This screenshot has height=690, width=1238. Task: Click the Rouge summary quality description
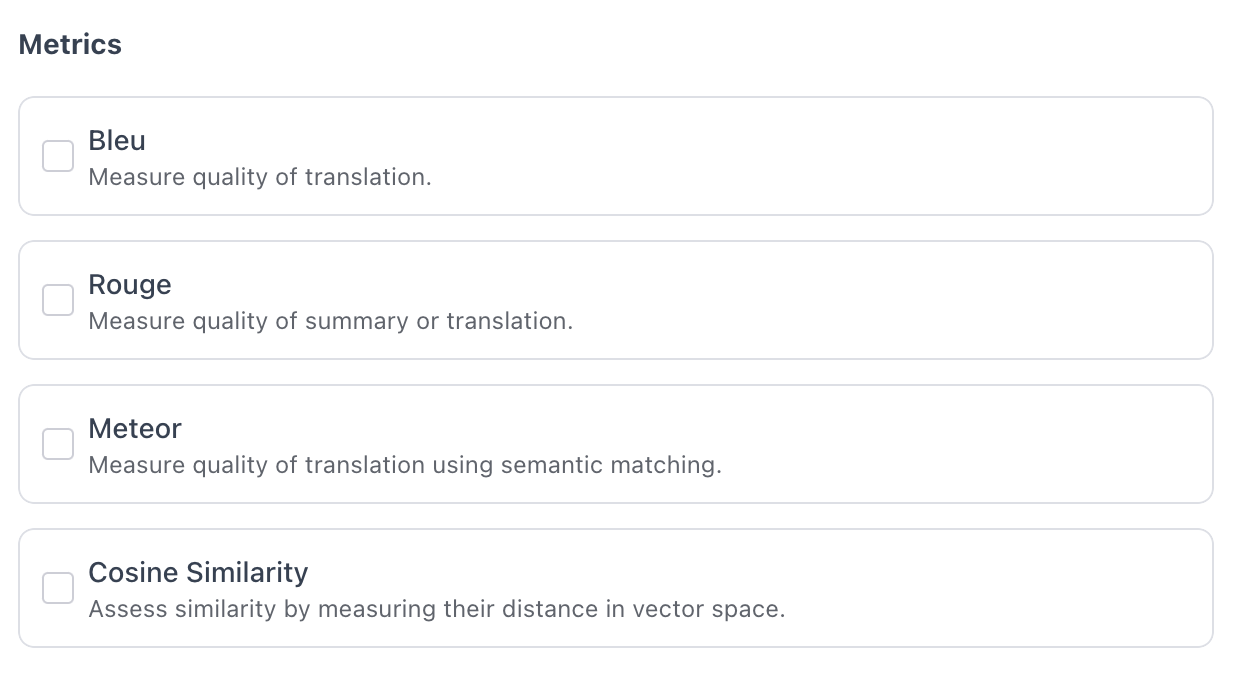coord(330,320)
